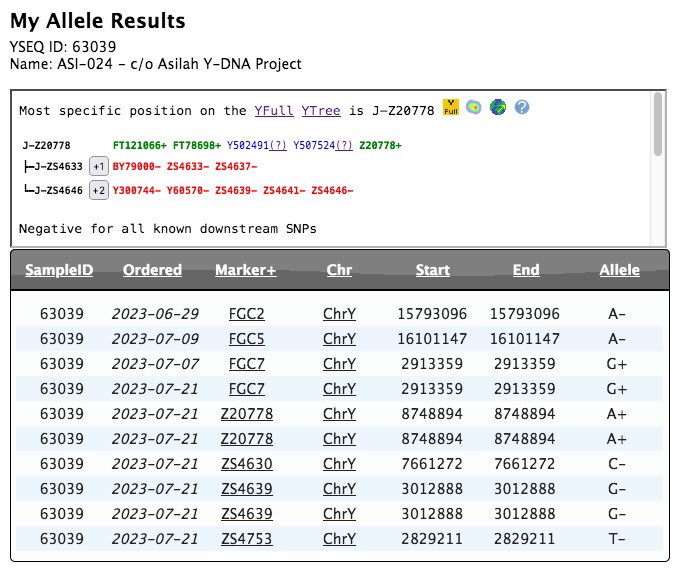Open the yellow YFull icon

(451, 107)
